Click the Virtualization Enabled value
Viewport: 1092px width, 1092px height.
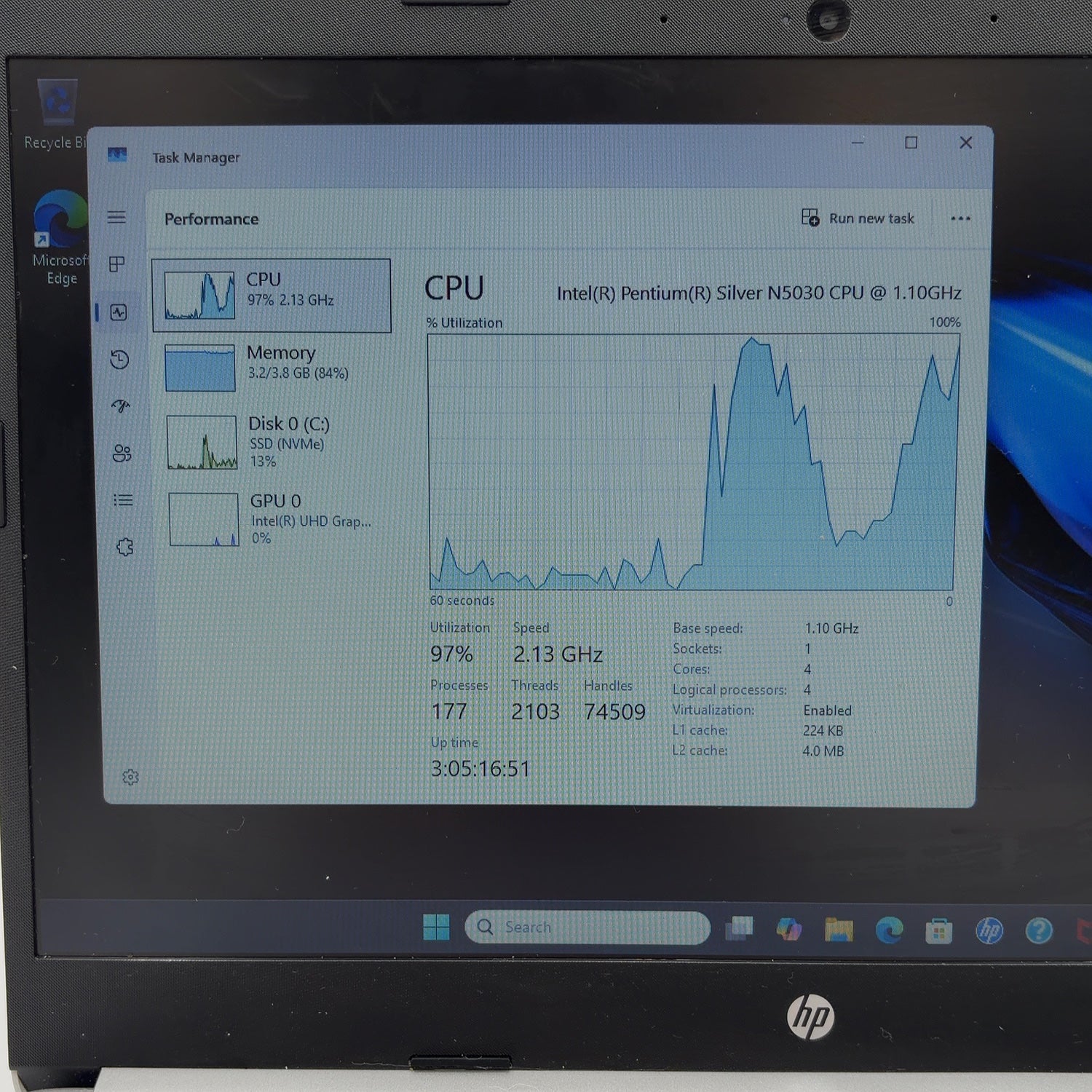pos(827,710)
